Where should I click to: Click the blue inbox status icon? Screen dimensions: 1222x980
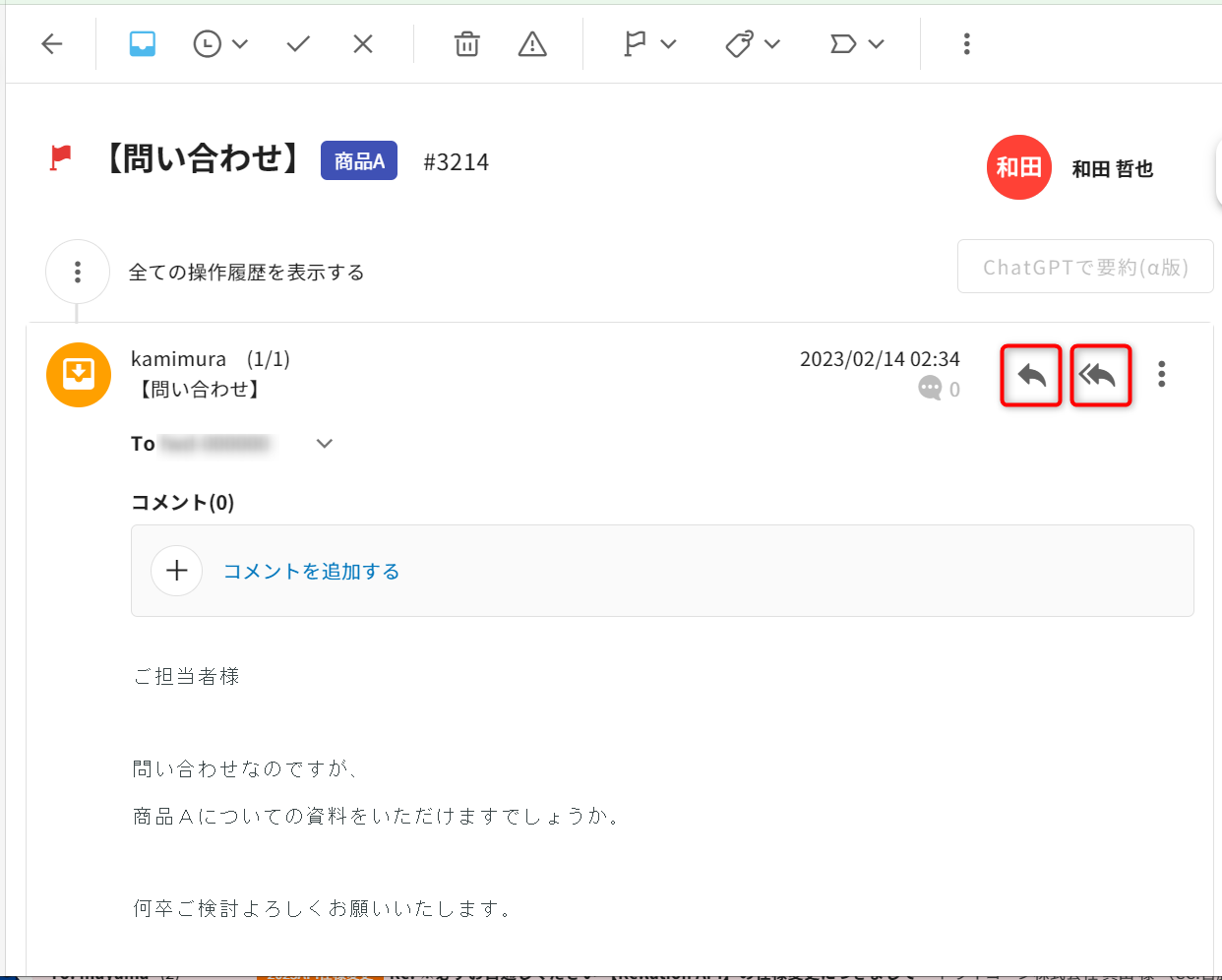(x=143, y=43)
